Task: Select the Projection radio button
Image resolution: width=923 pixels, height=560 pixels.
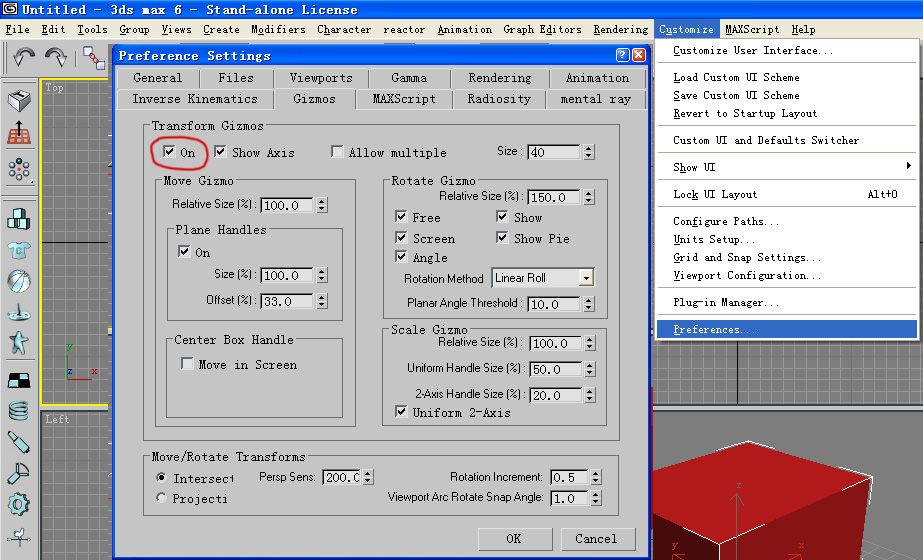Action: (161, 498)
